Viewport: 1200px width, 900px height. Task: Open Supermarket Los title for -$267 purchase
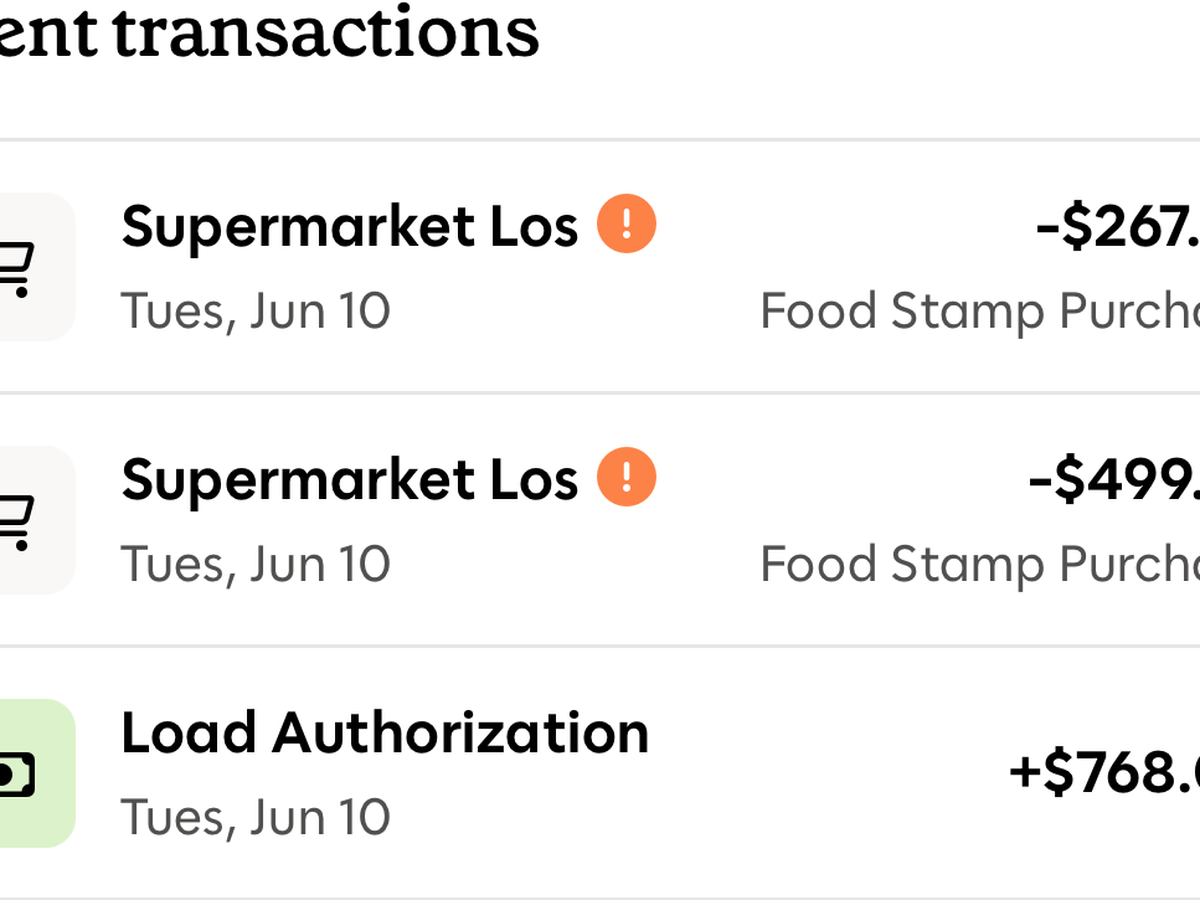349,226
